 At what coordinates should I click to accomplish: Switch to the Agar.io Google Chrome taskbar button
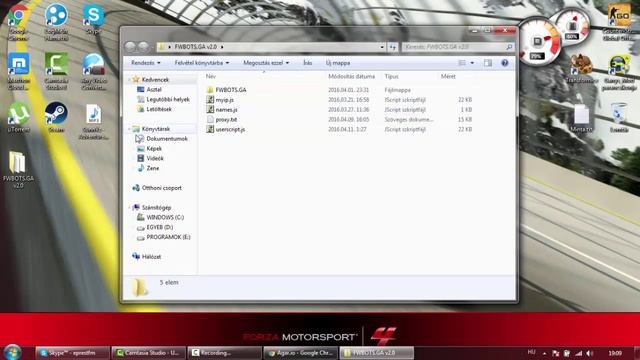tap(300, 353)
